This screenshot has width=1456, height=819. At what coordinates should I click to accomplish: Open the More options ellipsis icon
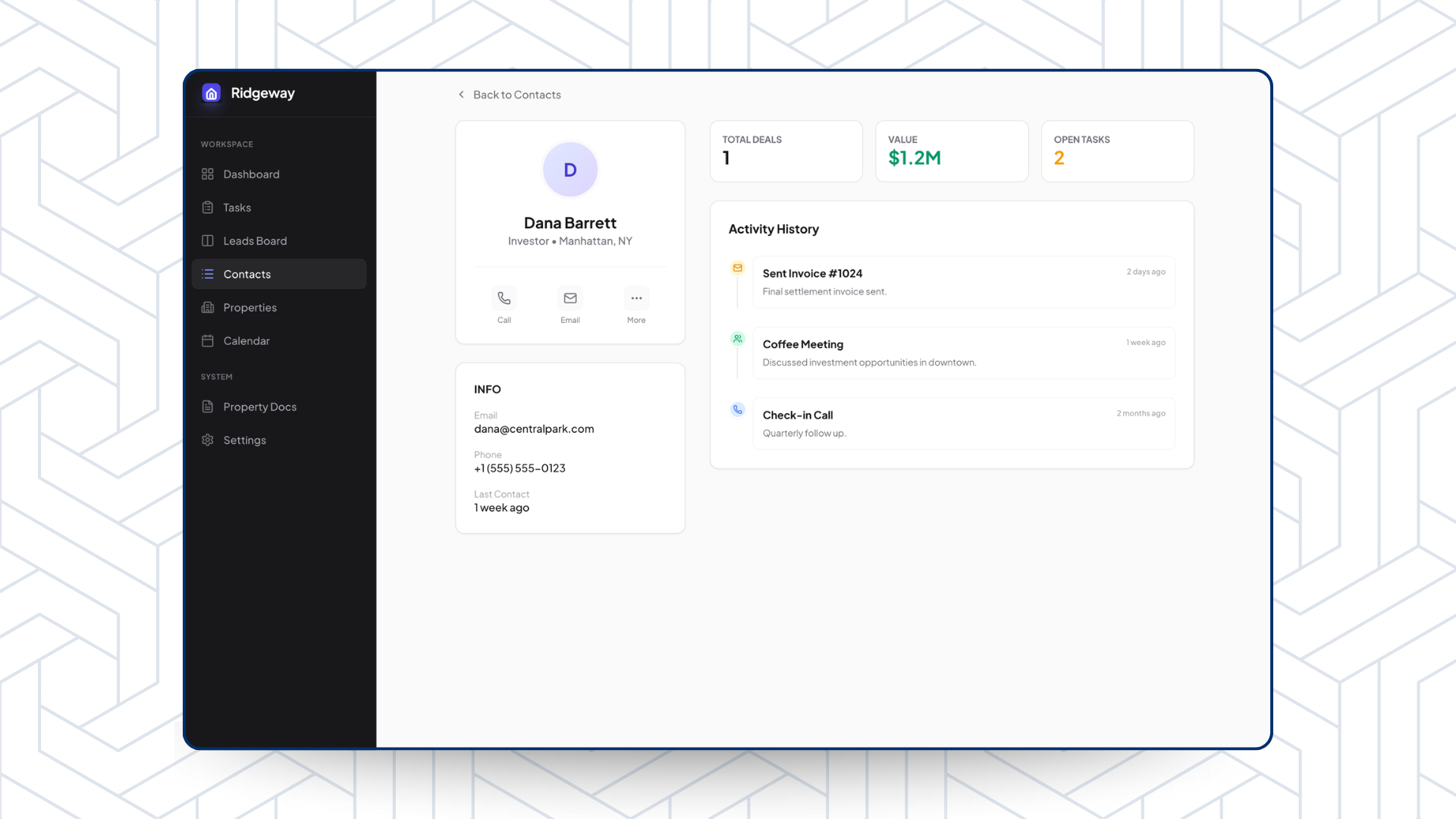(636, 299)
